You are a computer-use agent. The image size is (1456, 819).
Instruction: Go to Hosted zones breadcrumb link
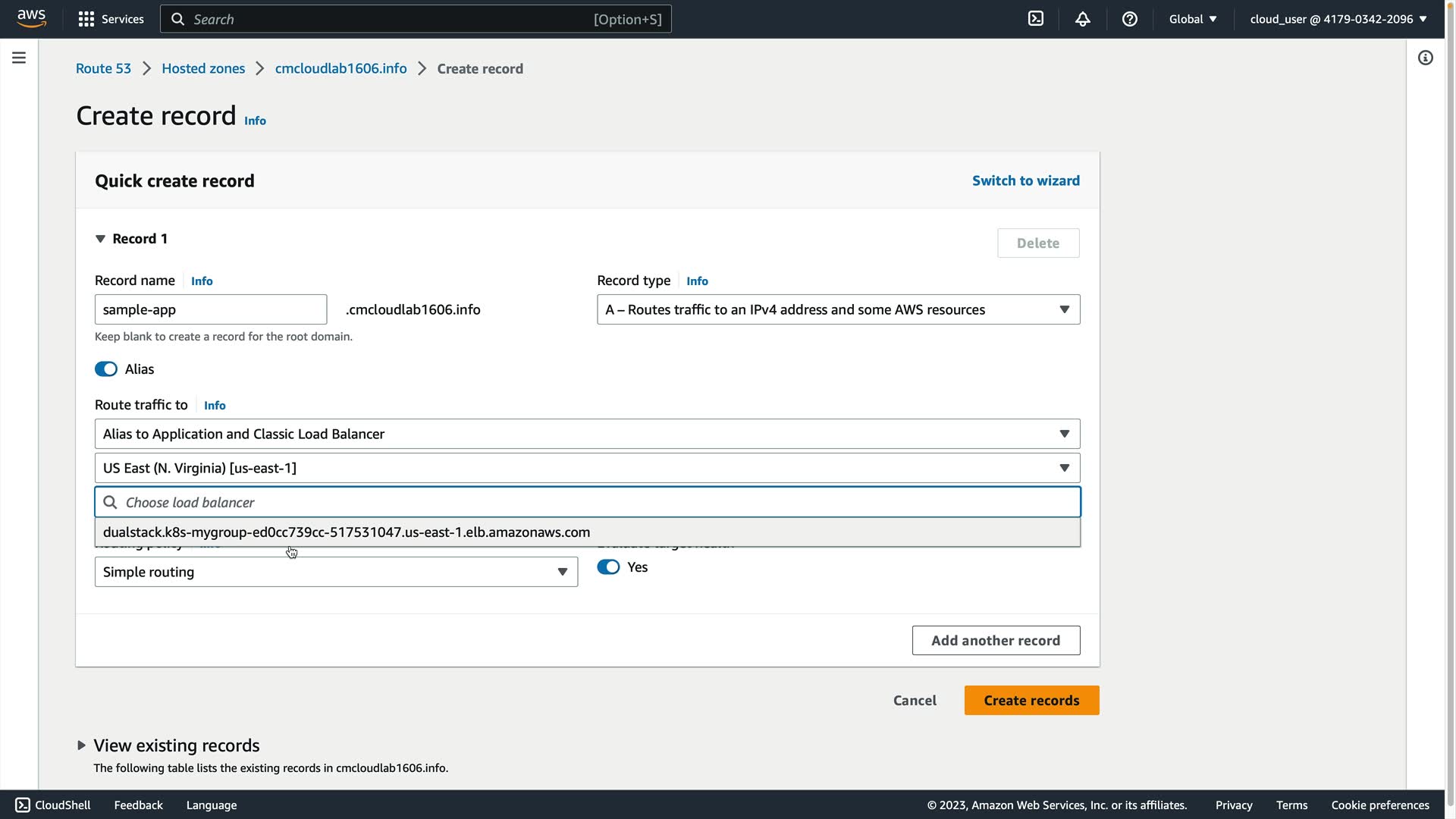click(203, 69)
